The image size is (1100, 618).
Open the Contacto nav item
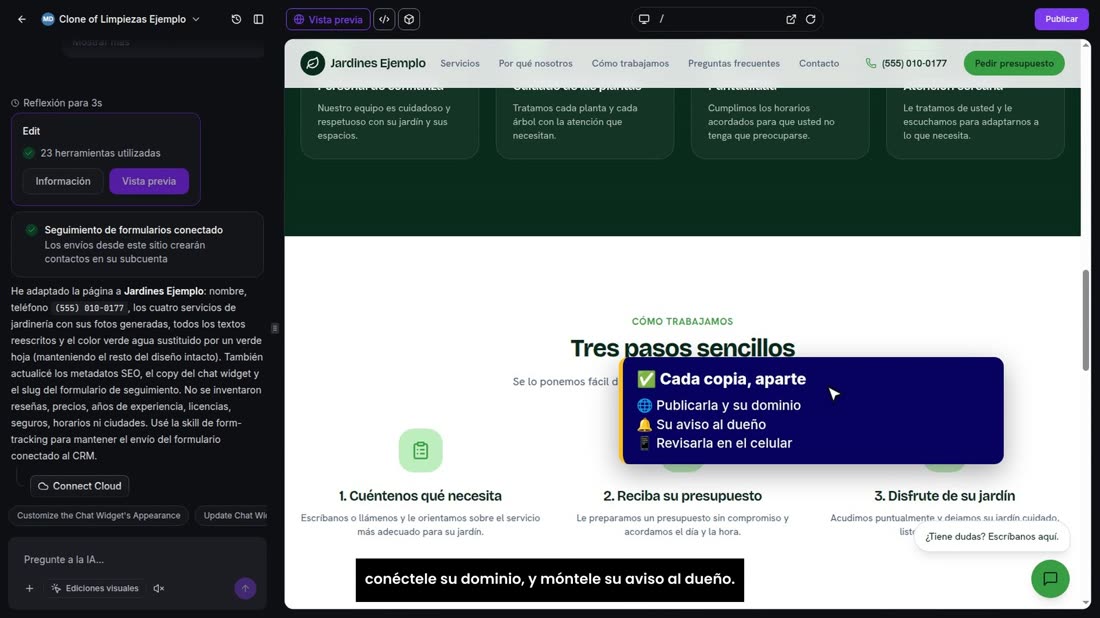coord(819,63)
